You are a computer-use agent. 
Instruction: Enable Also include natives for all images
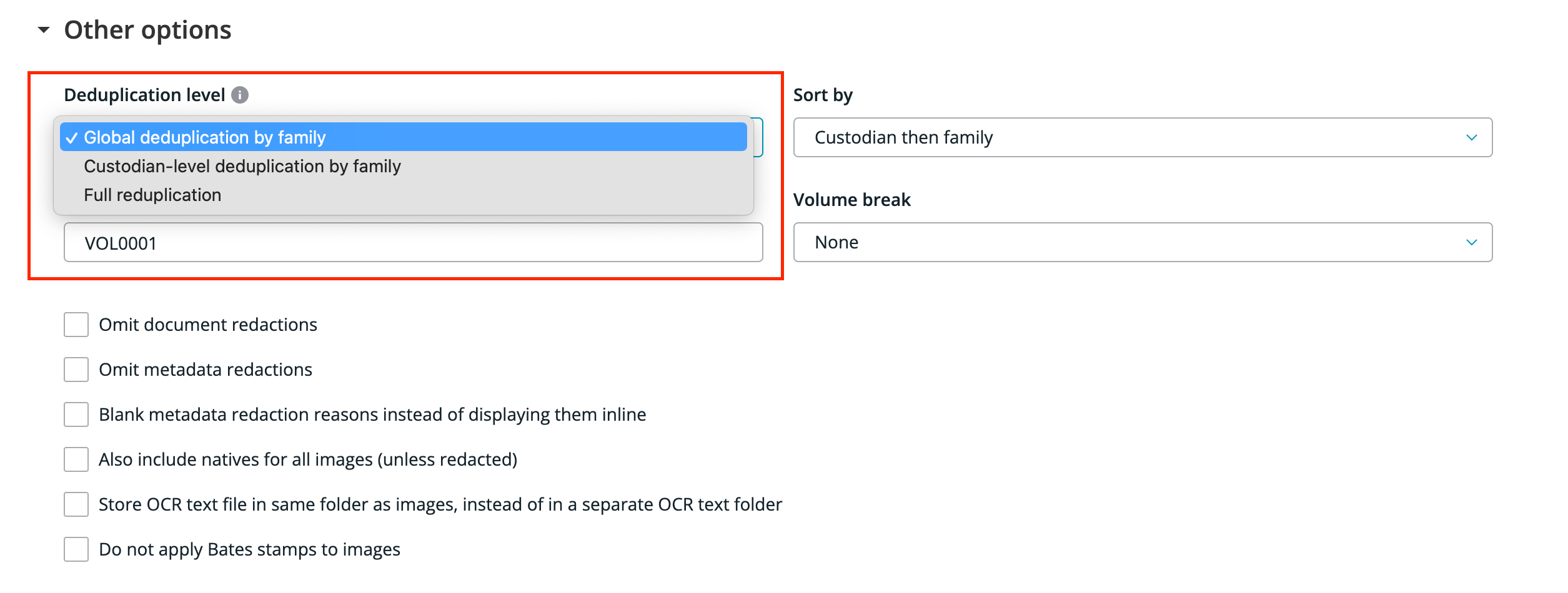[x=76, y=459]
